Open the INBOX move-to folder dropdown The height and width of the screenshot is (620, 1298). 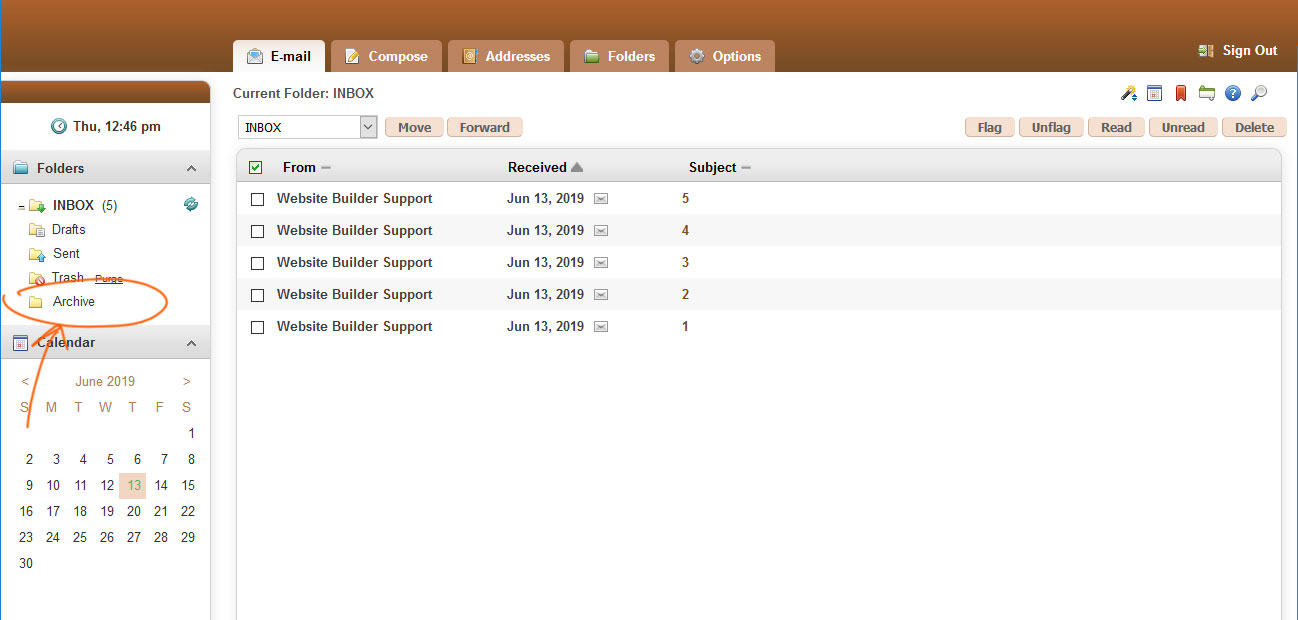pyautogui.click(x=308, y=127)
